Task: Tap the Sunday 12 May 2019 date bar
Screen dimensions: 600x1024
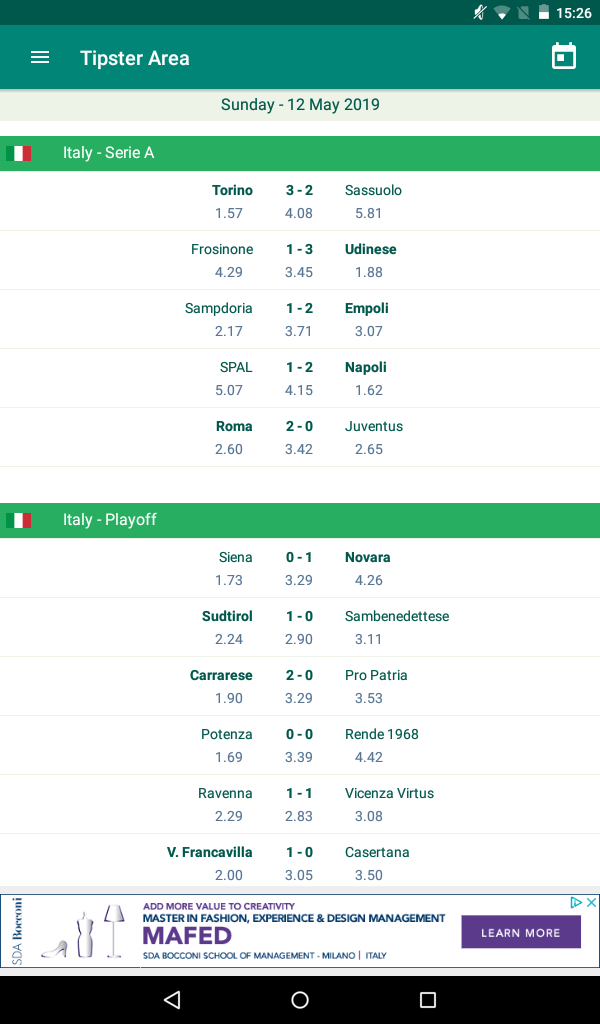Action: click(x=300, y=104)
